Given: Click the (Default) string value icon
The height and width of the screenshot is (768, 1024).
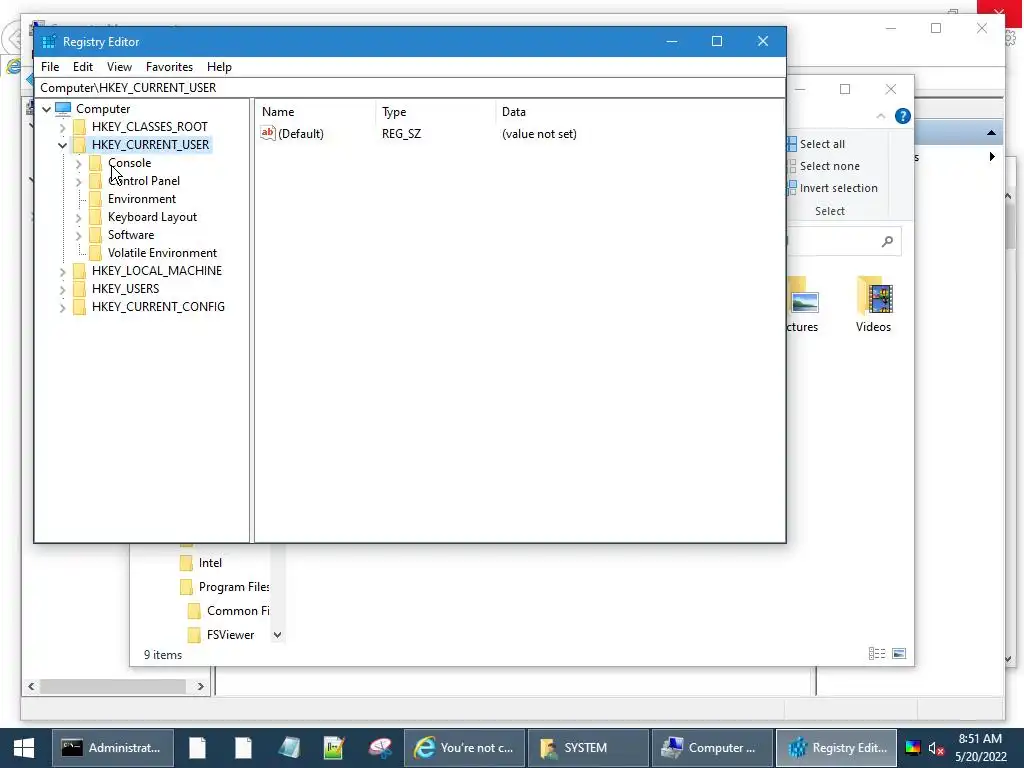Looking at the screenshot, I should [x=268, y=133].
